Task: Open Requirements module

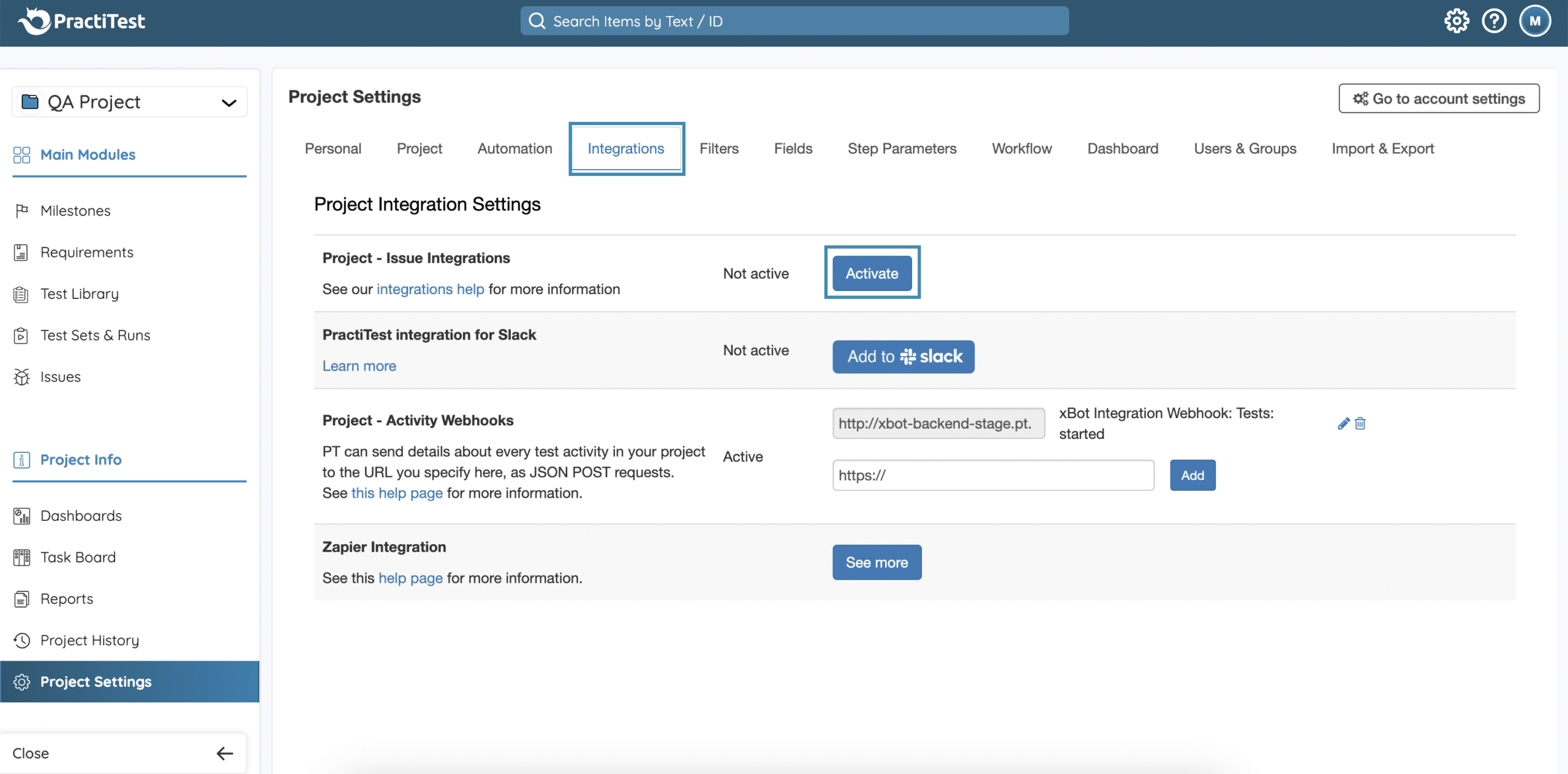Action: (x=87, y=252)
